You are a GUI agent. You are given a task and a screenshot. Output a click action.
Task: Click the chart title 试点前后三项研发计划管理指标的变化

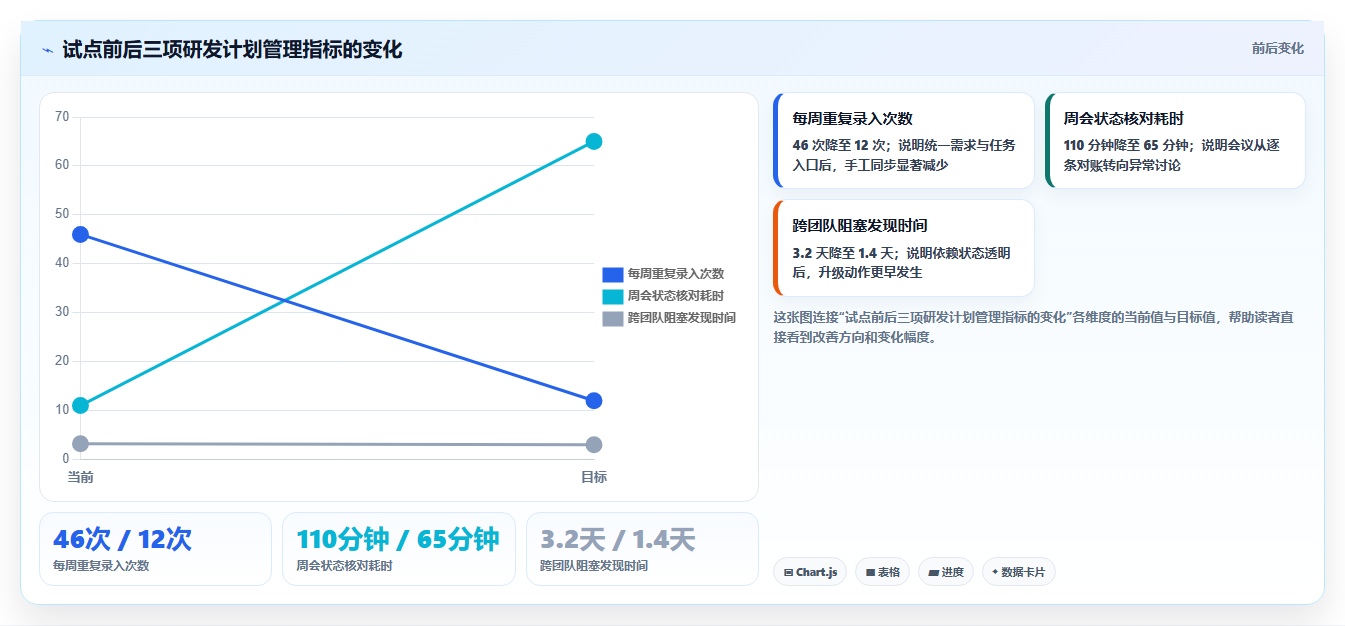point(232,50)
